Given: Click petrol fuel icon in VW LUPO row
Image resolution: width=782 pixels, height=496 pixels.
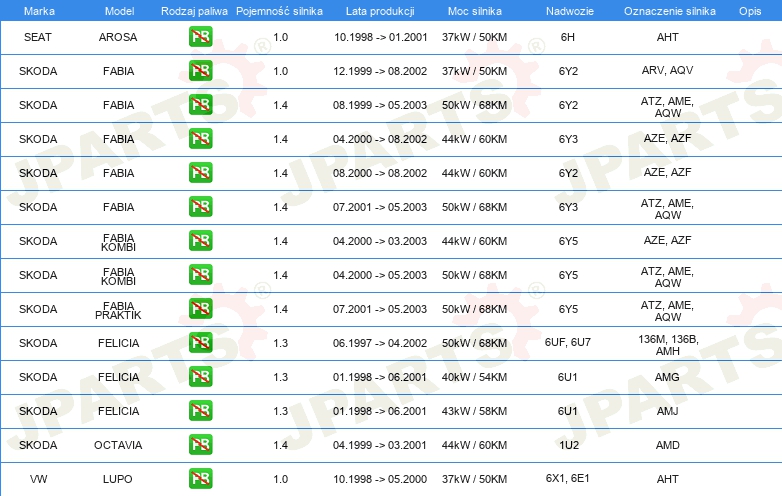Looking at the screenshot, I should pyautogui.click(x=200, y=479).
